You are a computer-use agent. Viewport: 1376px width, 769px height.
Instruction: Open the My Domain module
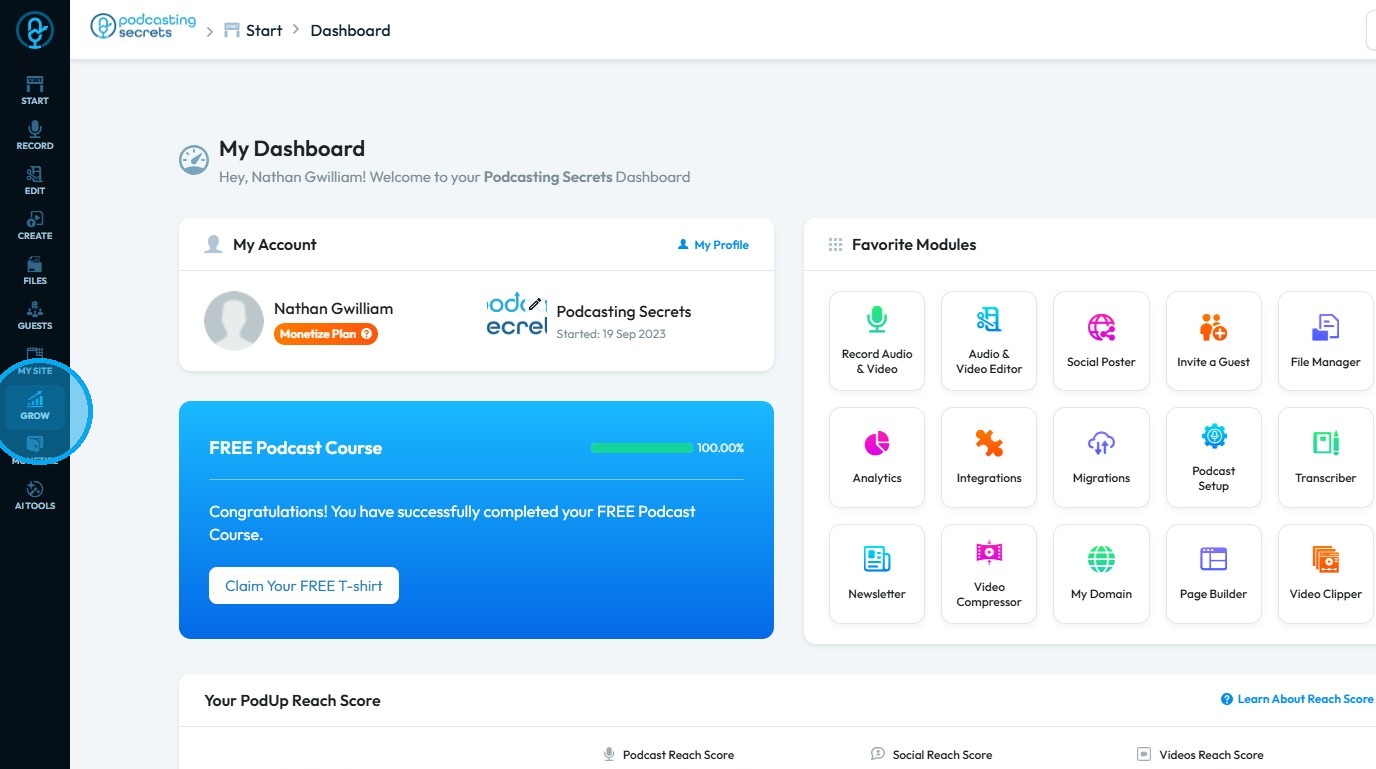click(1101, 574)
